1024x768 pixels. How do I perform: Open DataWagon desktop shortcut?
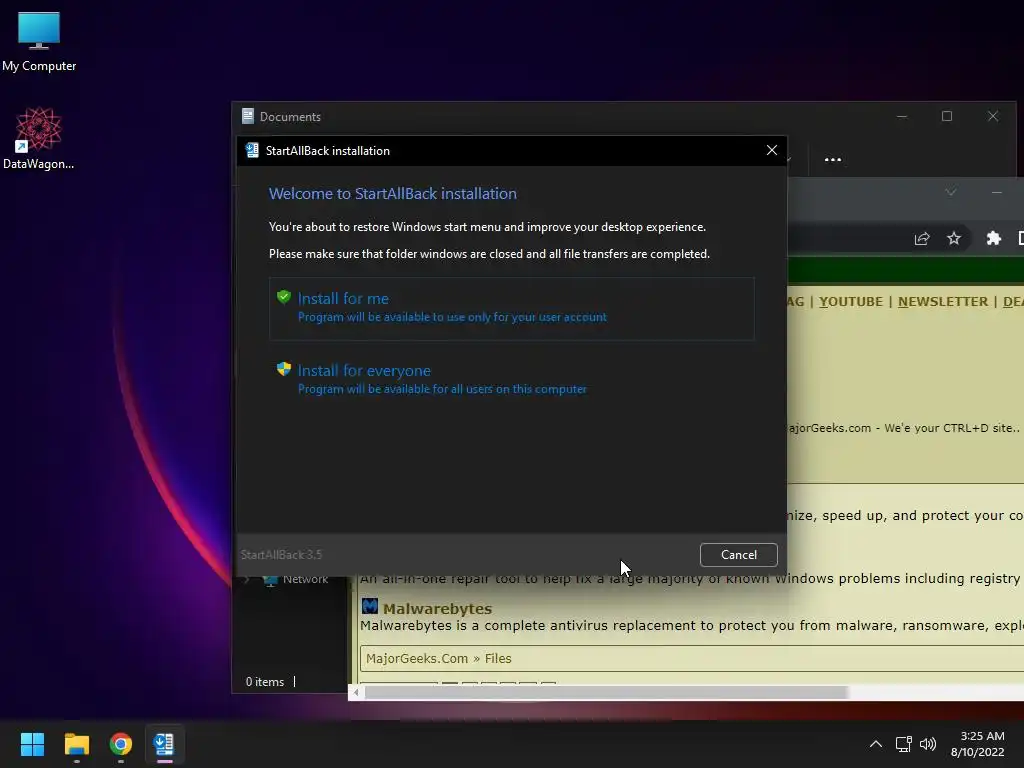[x=39, y=138]
